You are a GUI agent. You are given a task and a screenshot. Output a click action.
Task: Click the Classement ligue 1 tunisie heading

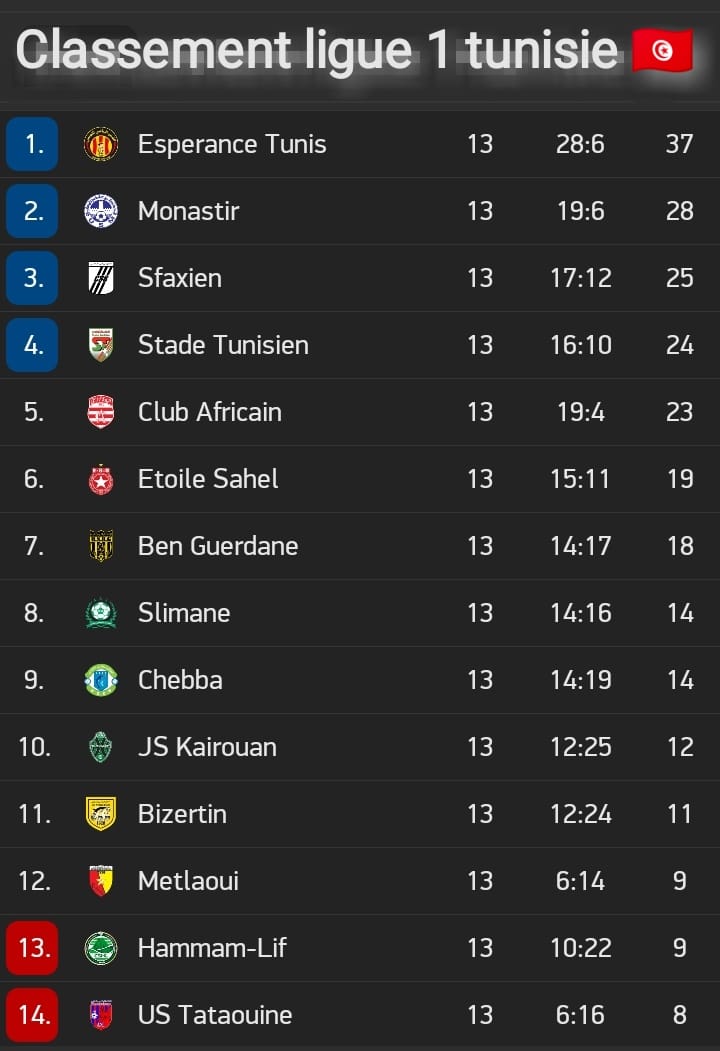coord(316,50)
